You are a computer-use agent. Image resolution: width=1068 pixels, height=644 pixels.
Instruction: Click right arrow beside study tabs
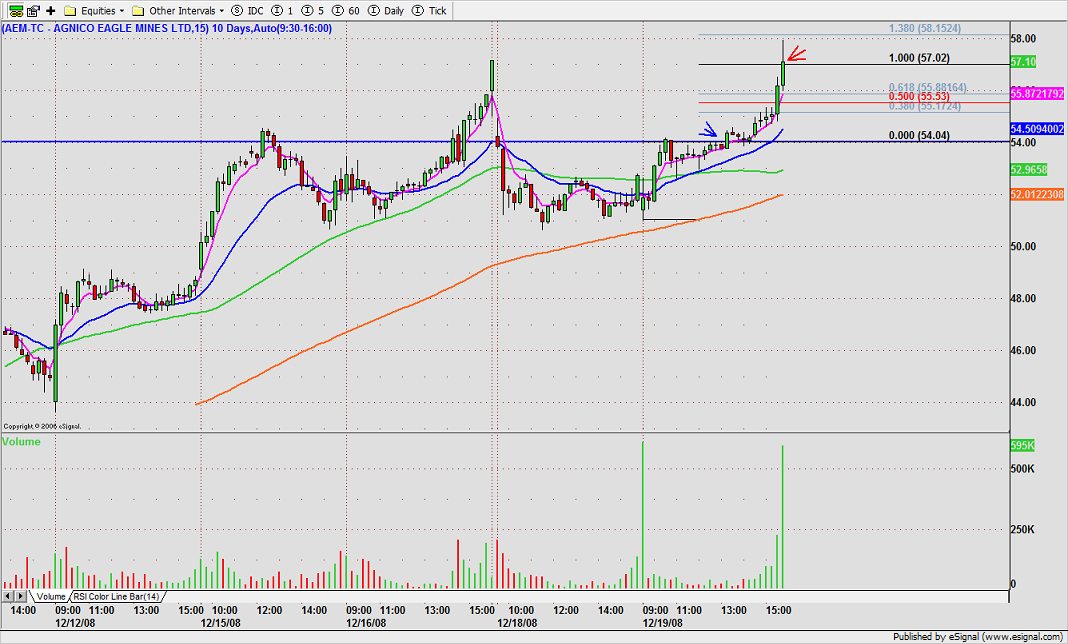pos(18,596)
